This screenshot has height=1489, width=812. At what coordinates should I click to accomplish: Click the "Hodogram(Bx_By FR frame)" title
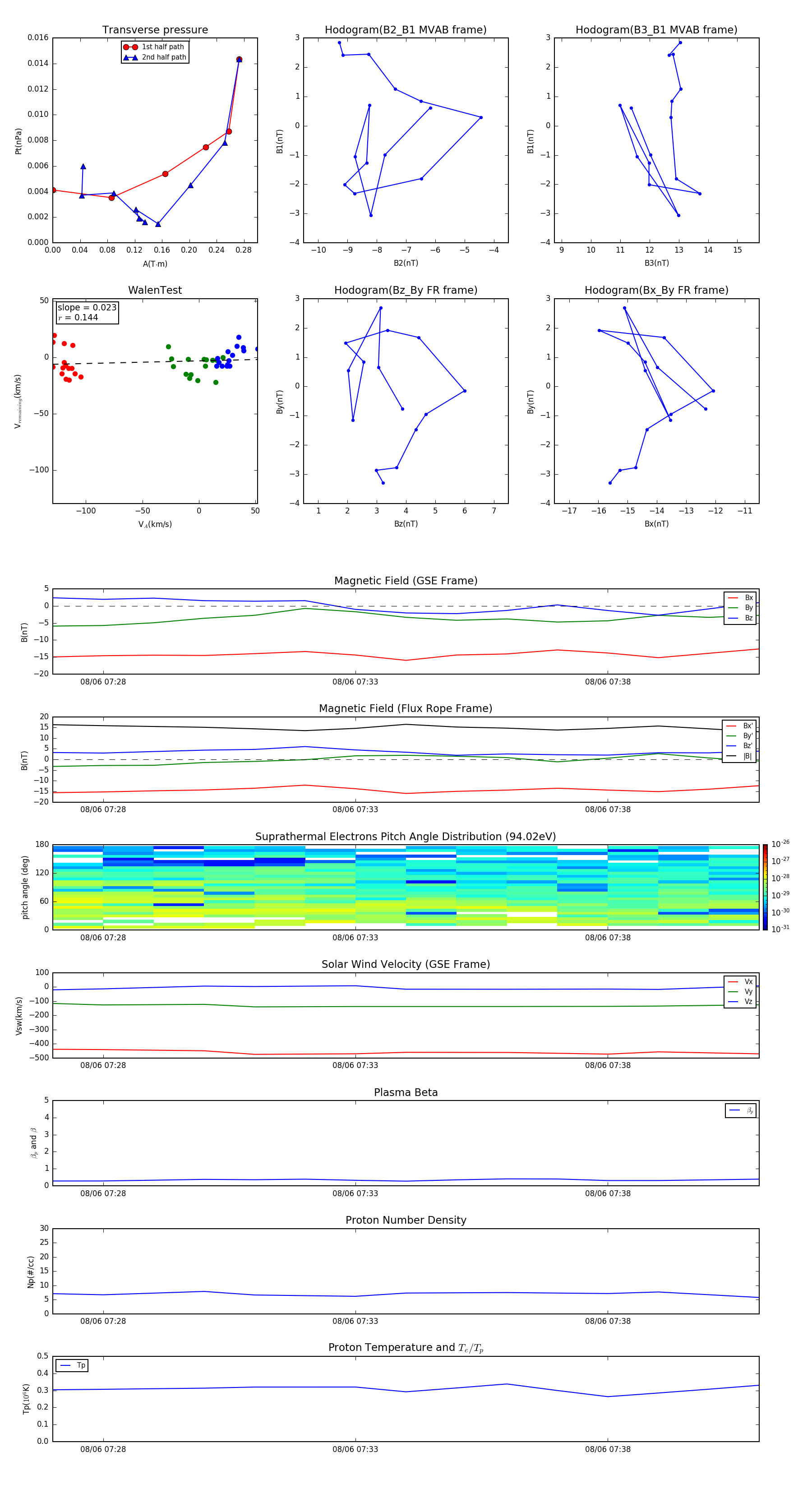coord(656,290)
